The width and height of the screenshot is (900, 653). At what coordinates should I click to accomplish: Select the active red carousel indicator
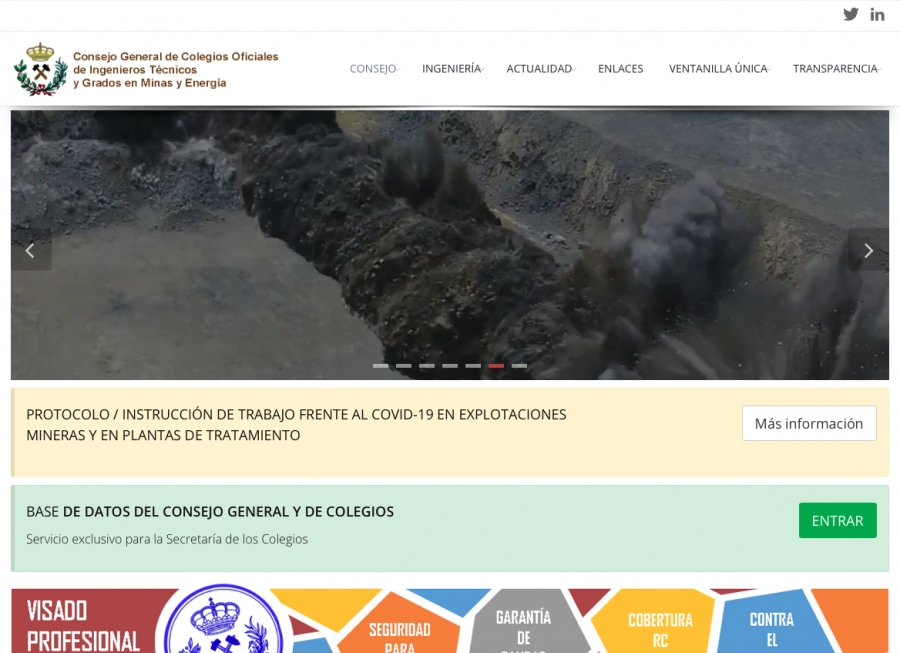[x=496, y=366]
